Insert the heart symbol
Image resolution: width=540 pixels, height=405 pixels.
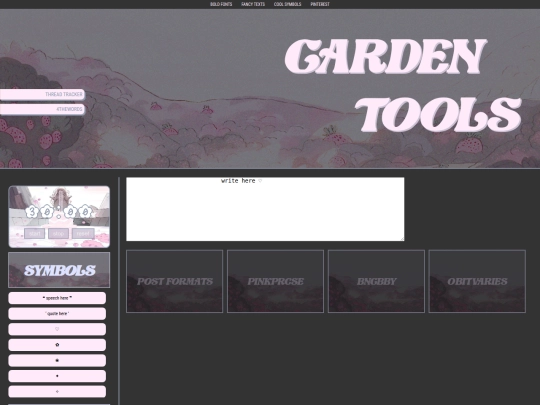57,329
